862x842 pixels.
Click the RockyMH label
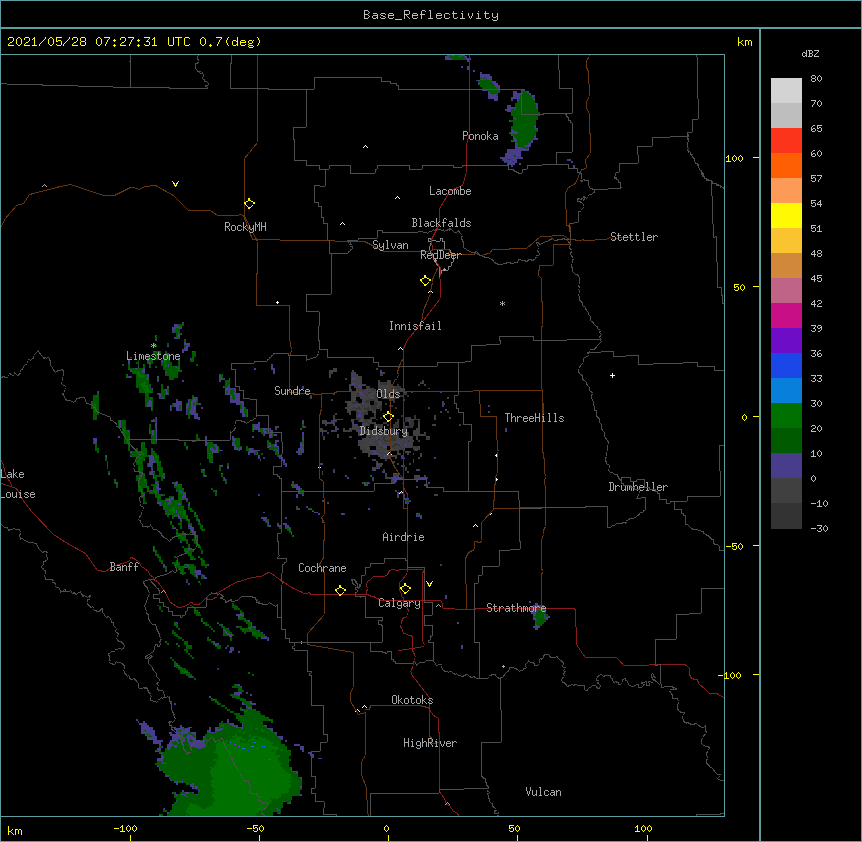[x=245, y=227]
